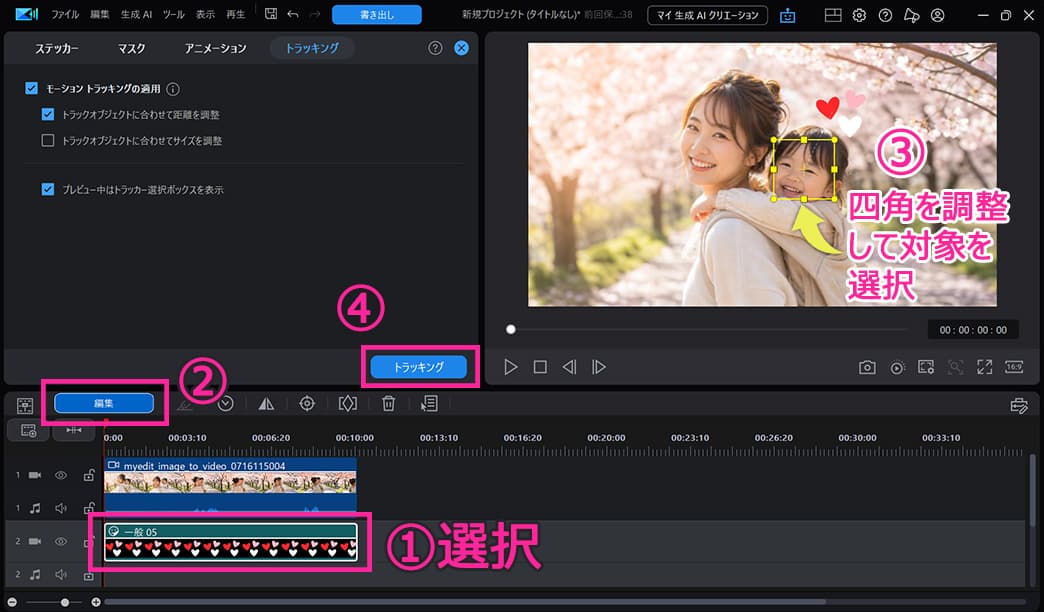Zoom out timeline with minus icon
Screen dimensions: 1044x612
pos(12,602)
